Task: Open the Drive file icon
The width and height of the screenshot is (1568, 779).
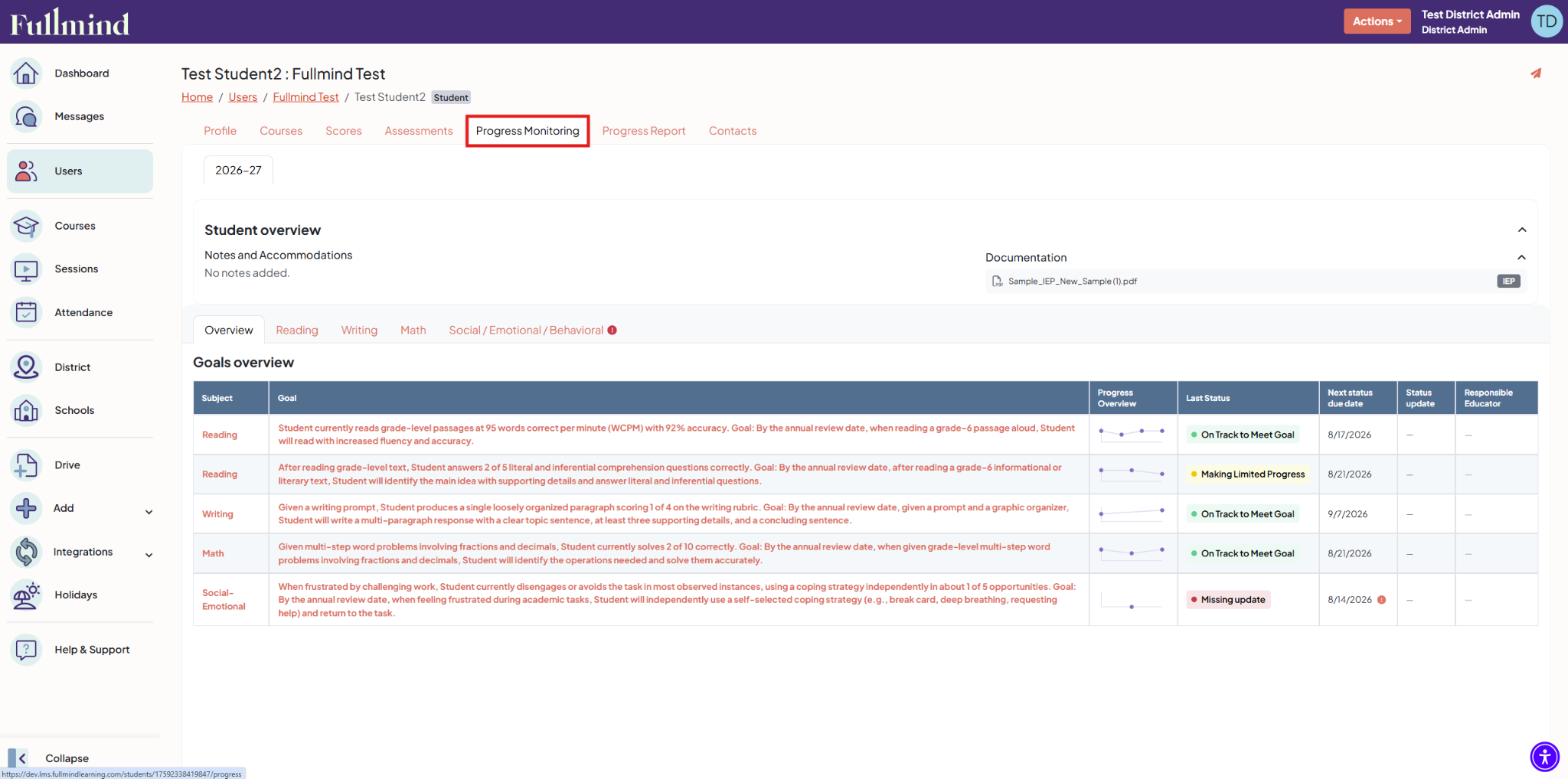Action: (x=26, y=465)
